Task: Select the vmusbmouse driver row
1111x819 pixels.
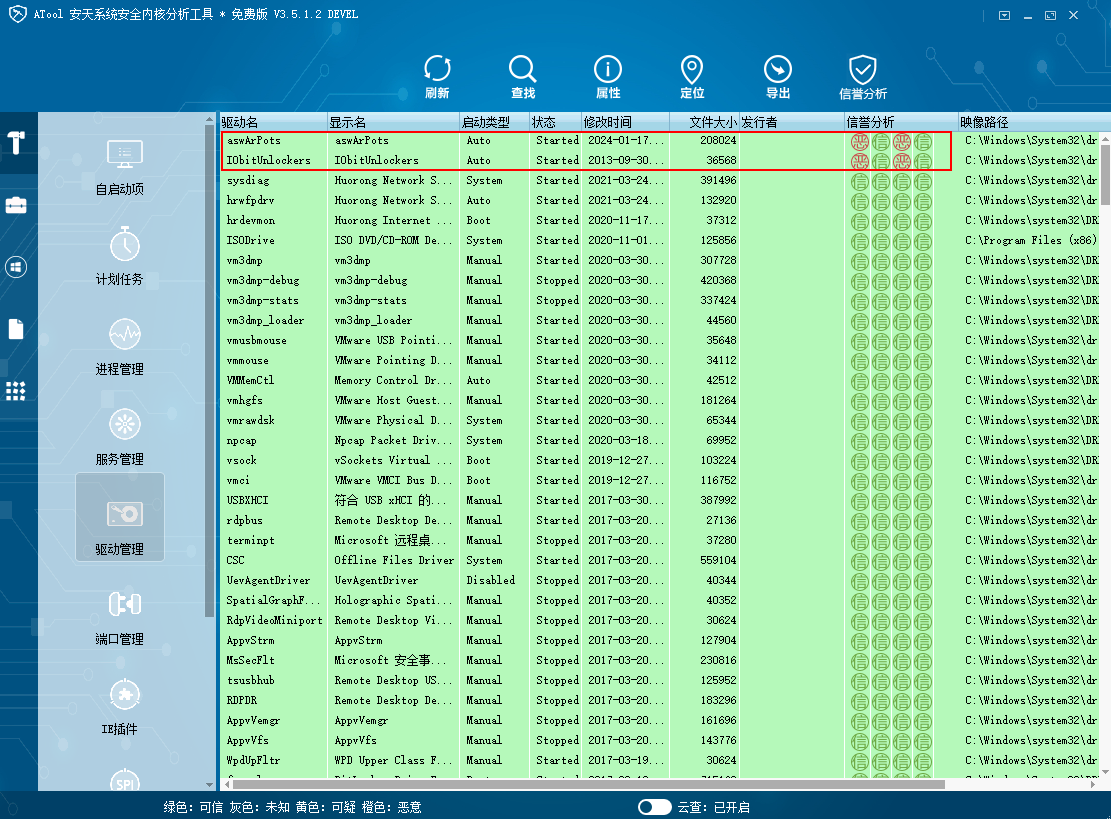Action: pos(659,340)
